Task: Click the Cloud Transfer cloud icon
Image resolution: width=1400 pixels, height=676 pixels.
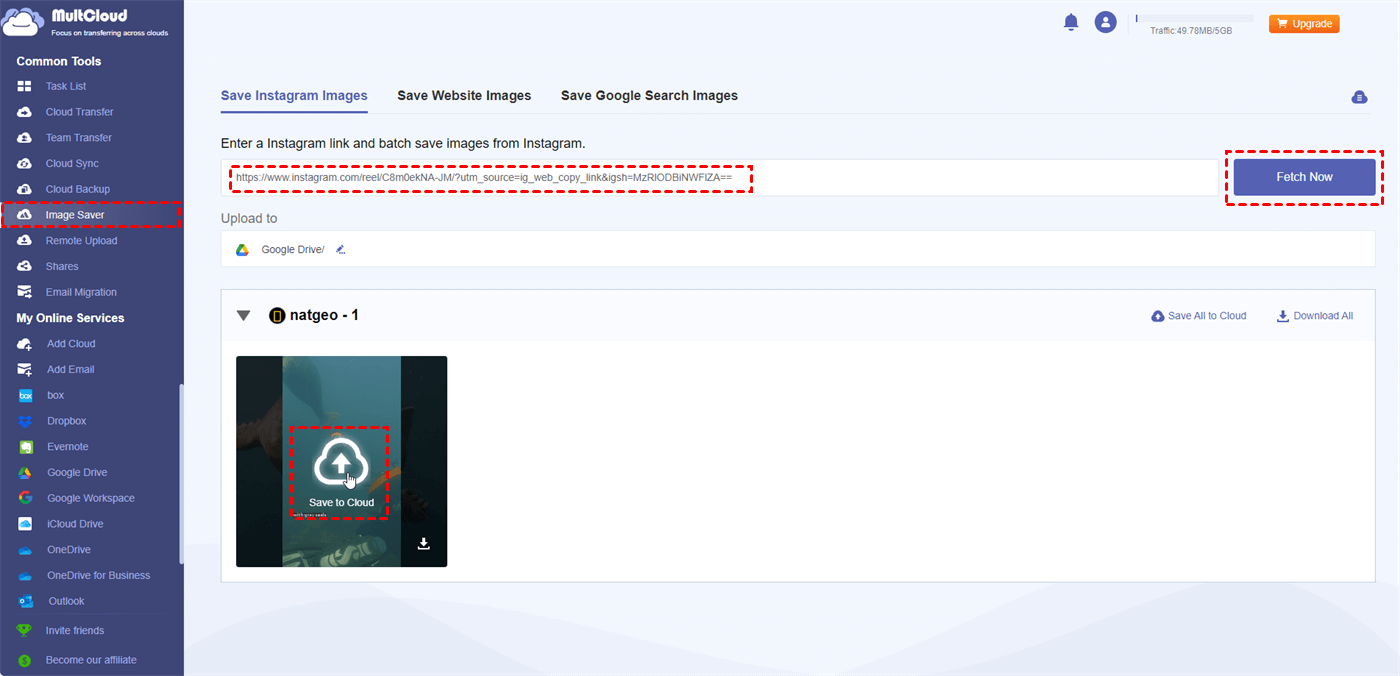Action: (25, 112)
